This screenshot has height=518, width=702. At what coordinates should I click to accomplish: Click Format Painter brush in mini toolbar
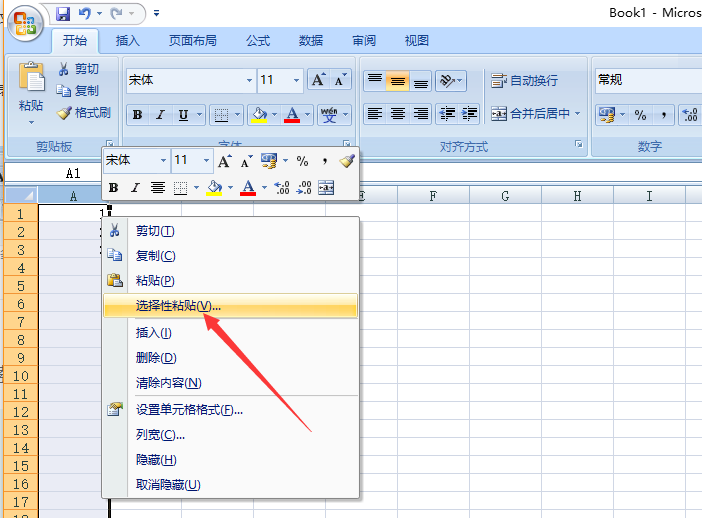347,161
